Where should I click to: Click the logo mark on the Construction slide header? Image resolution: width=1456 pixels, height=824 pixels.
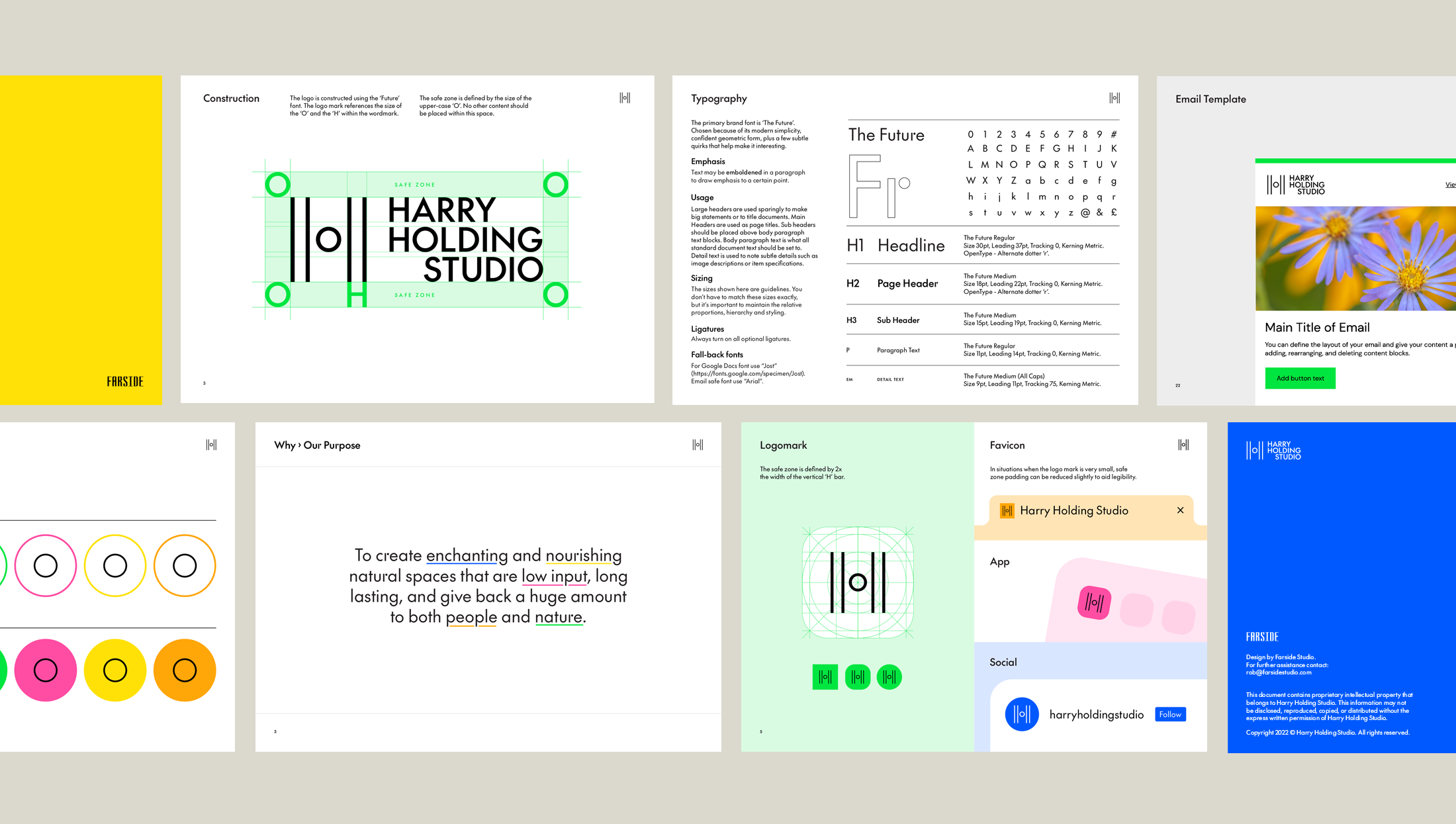(625, 98)
